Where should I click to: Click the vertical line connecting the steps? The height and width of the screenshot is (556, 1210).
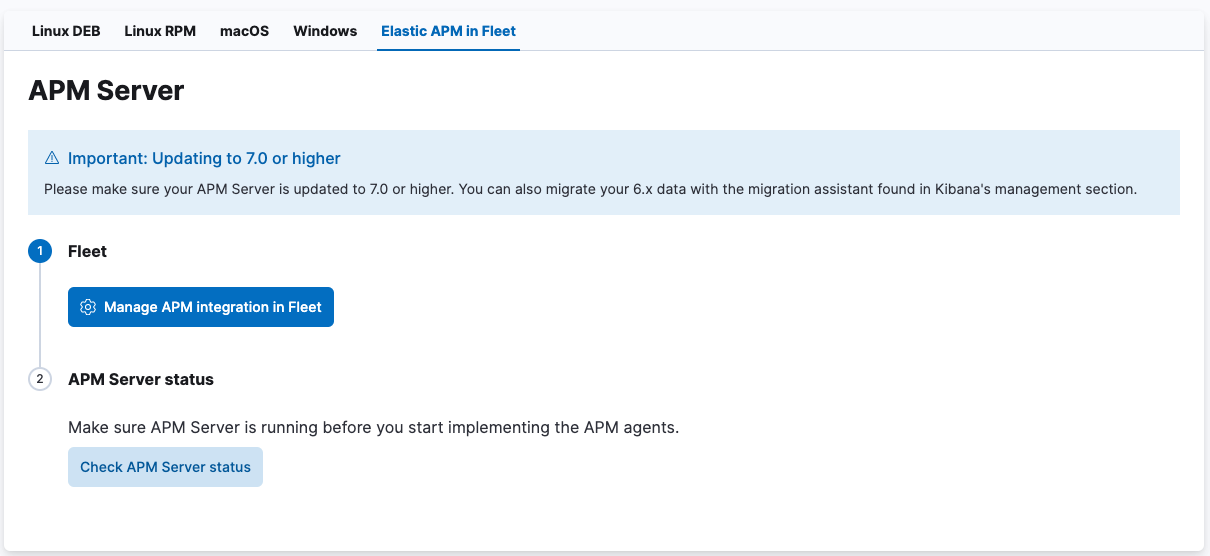[x=40, y=315]
